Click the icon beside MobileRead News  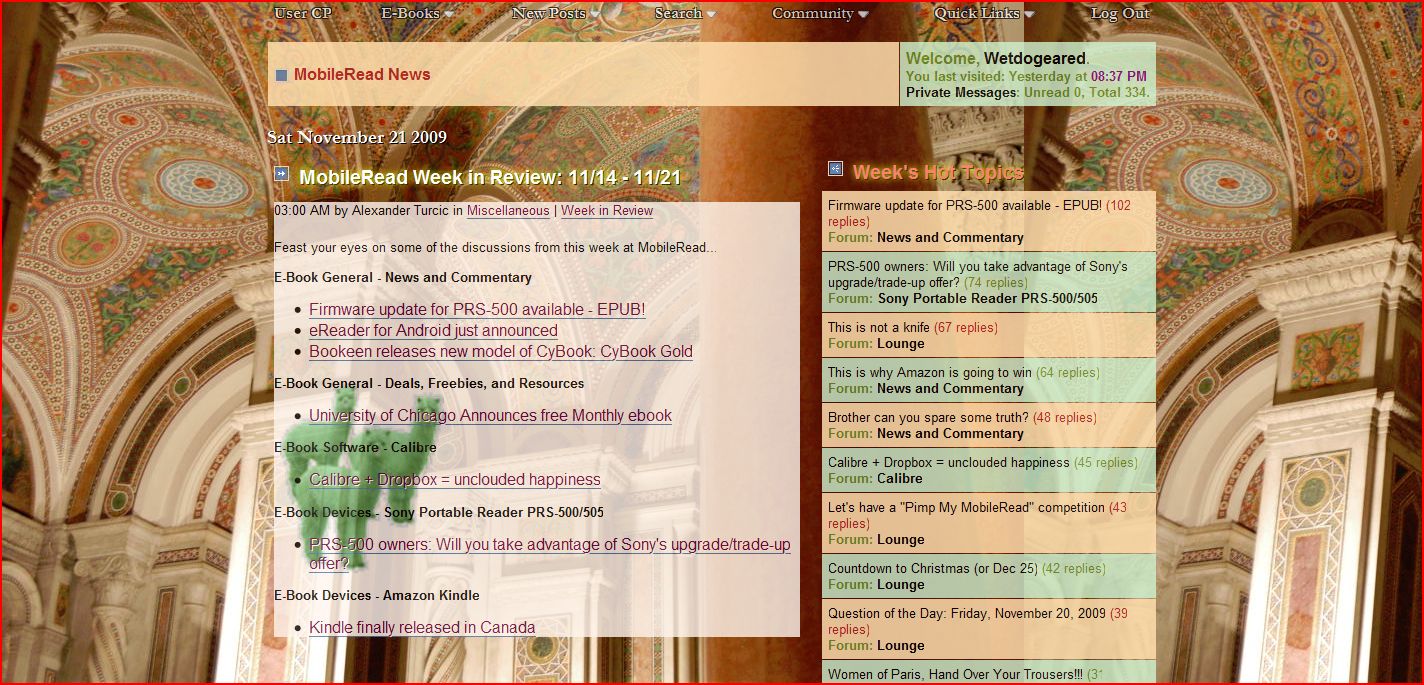point(281,75)
